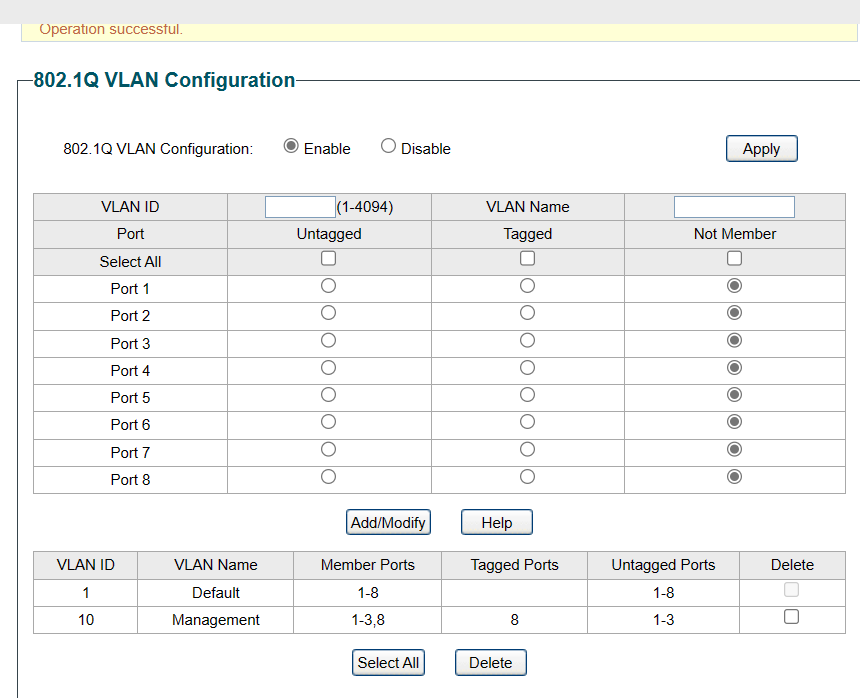The height and width of the screenshot is (698, 860).
Task: Check Select All Not Member checkbox
Action: pyautogui.click(x=735, y=258)
